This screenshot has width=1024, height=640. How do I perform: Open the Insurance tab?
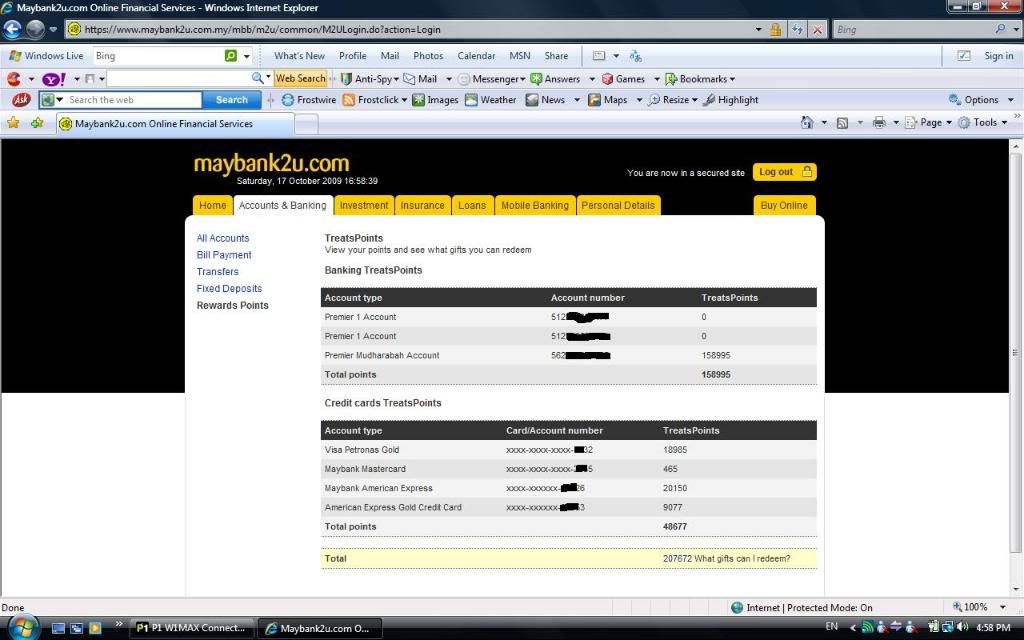(x=423, y=205)
